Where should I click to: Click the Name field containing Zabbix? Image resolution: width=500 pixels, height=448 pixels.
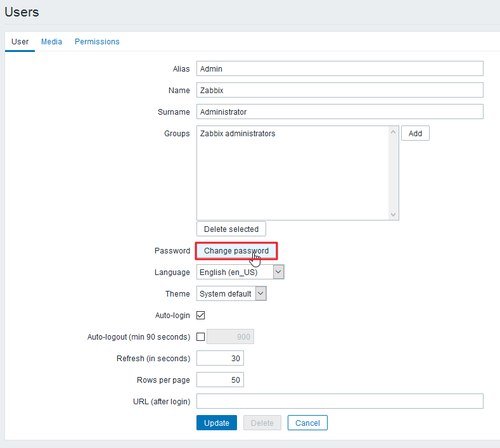click(x=340, y=90)
